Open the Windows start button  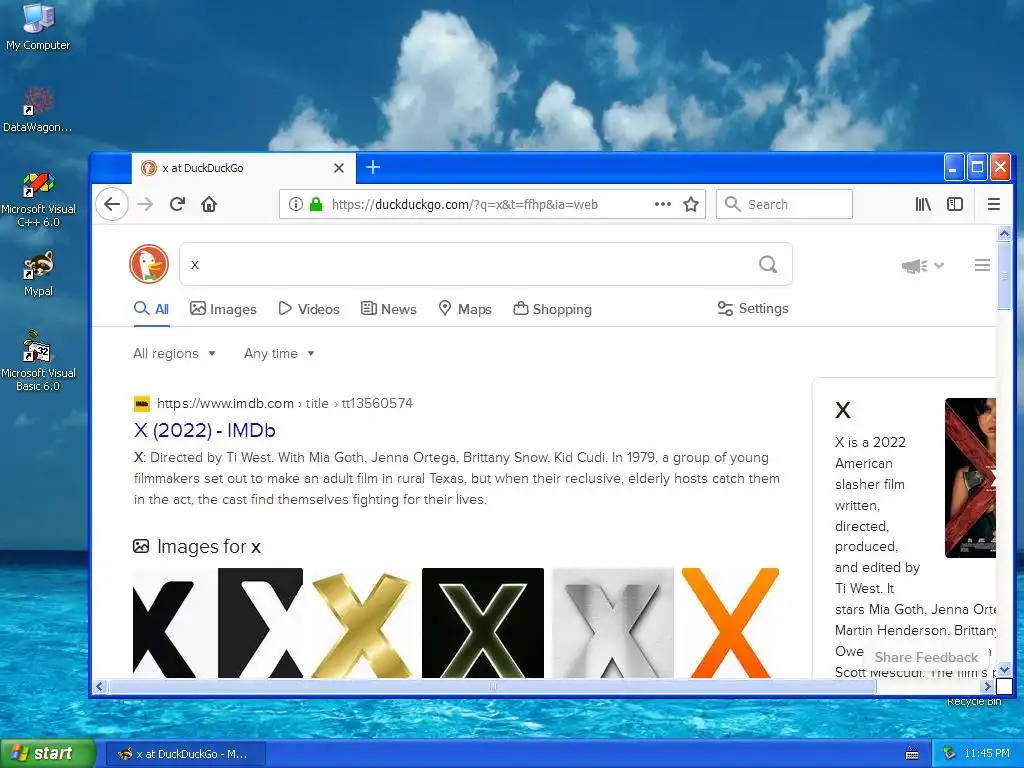tap(48, 754)
